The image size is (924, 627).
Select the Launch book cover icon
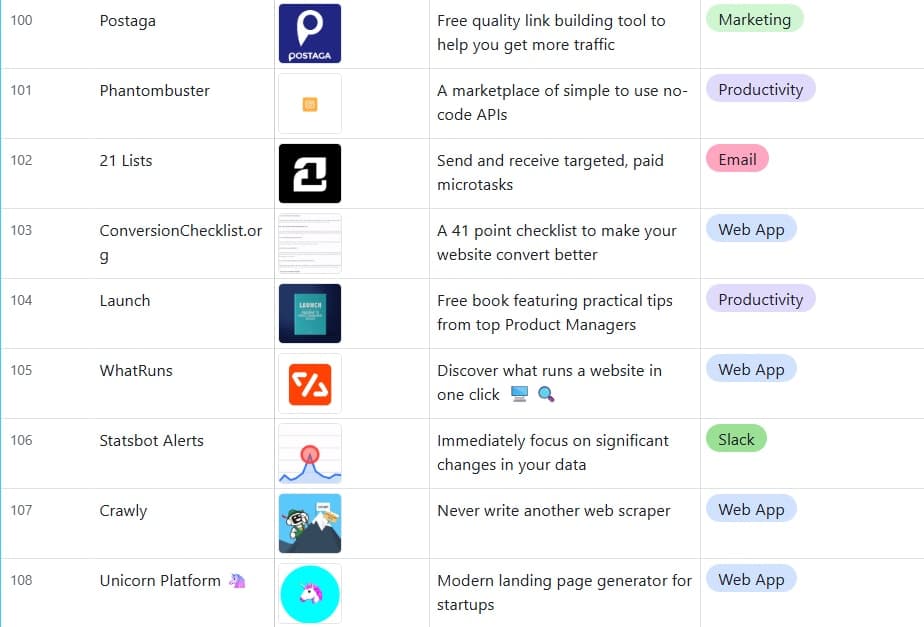(310, 312)
